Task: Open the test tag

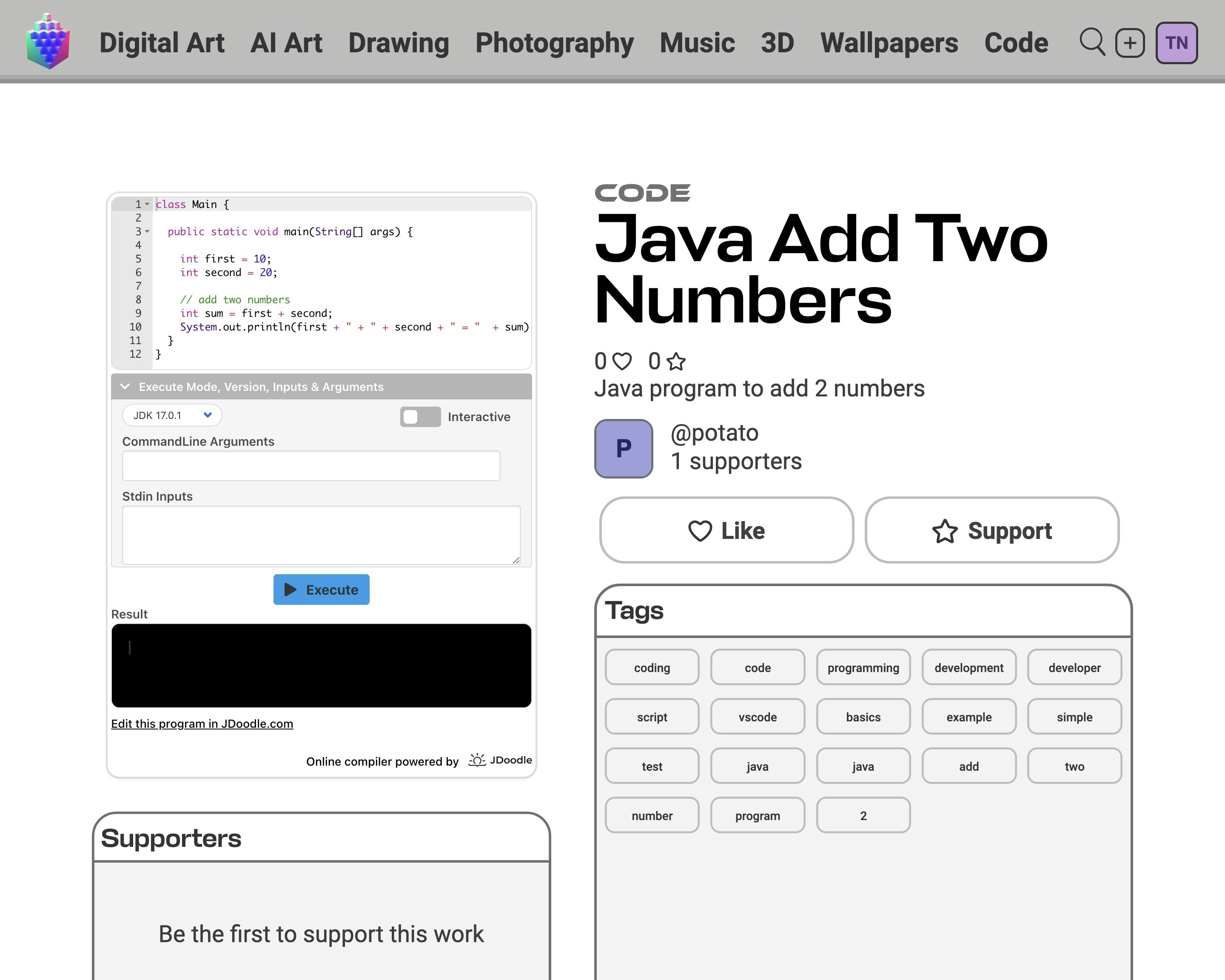Action: tap(652, 766)
